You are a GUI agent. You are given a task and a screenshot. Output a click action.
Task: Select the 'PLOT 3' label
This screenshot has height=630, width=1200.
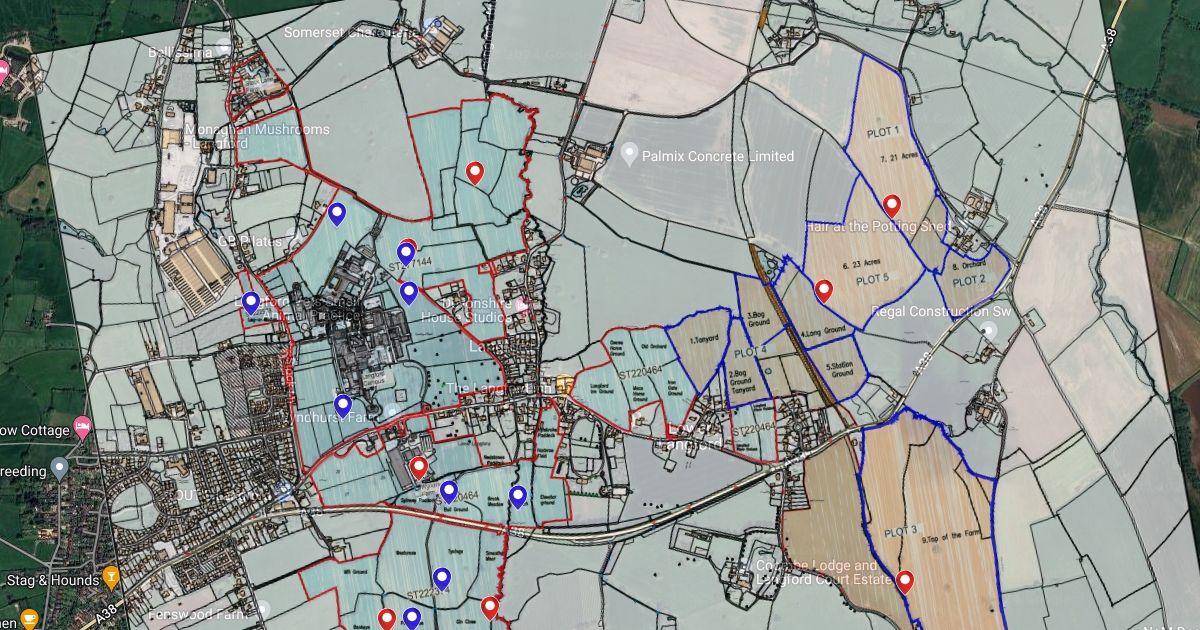tap(900, 530)
